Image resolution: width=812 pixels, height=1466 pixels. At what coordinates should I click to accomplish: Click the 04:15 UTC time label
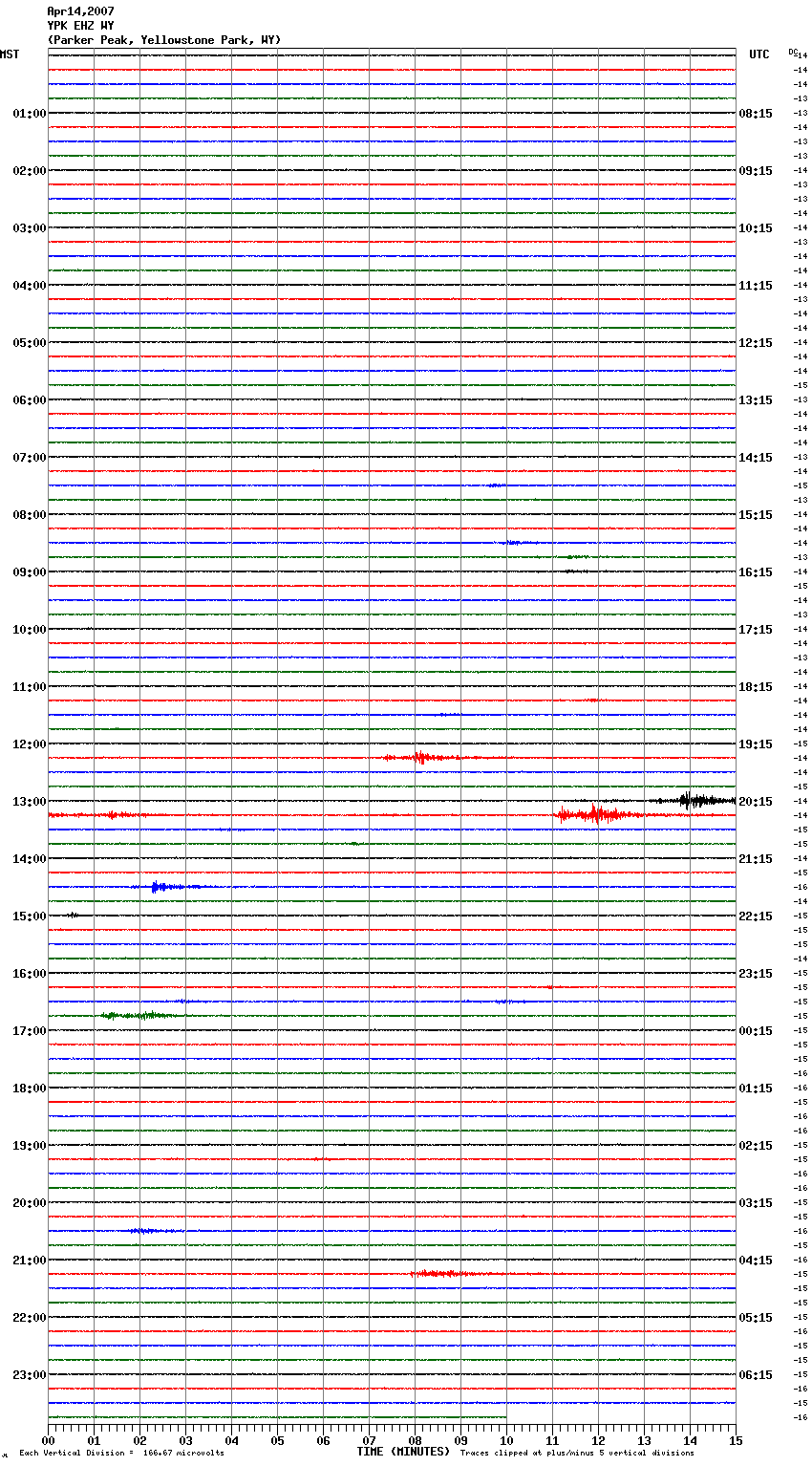pos(756,1261)
